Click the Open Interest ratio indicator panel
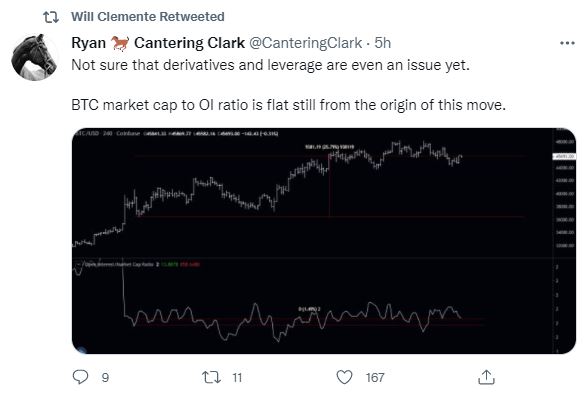Screen dimensions: 588x407 311,306
